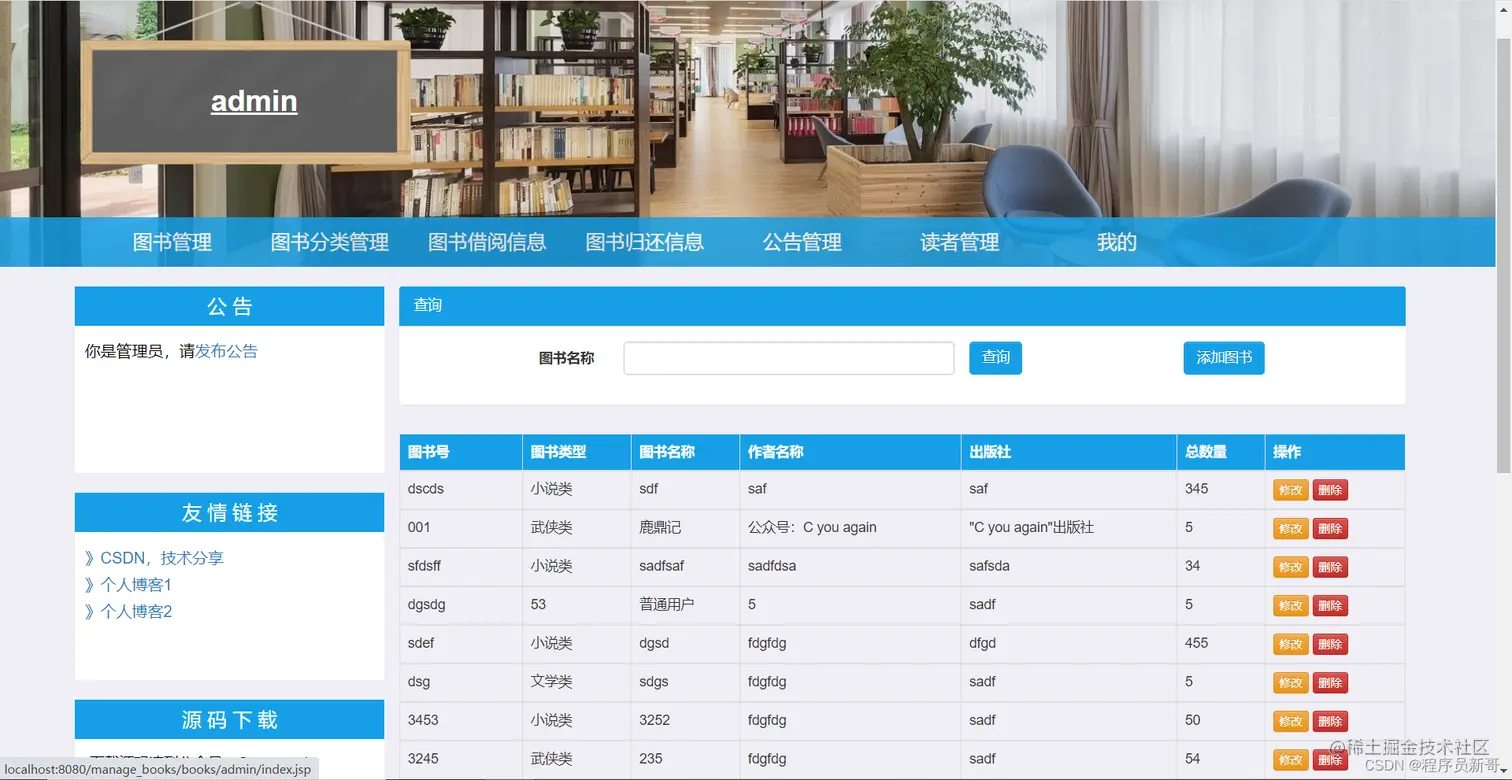The height and width of the screenshot is (780, 1512).
Task: Click 修改 for book dsg
Action: point(1290,683)
